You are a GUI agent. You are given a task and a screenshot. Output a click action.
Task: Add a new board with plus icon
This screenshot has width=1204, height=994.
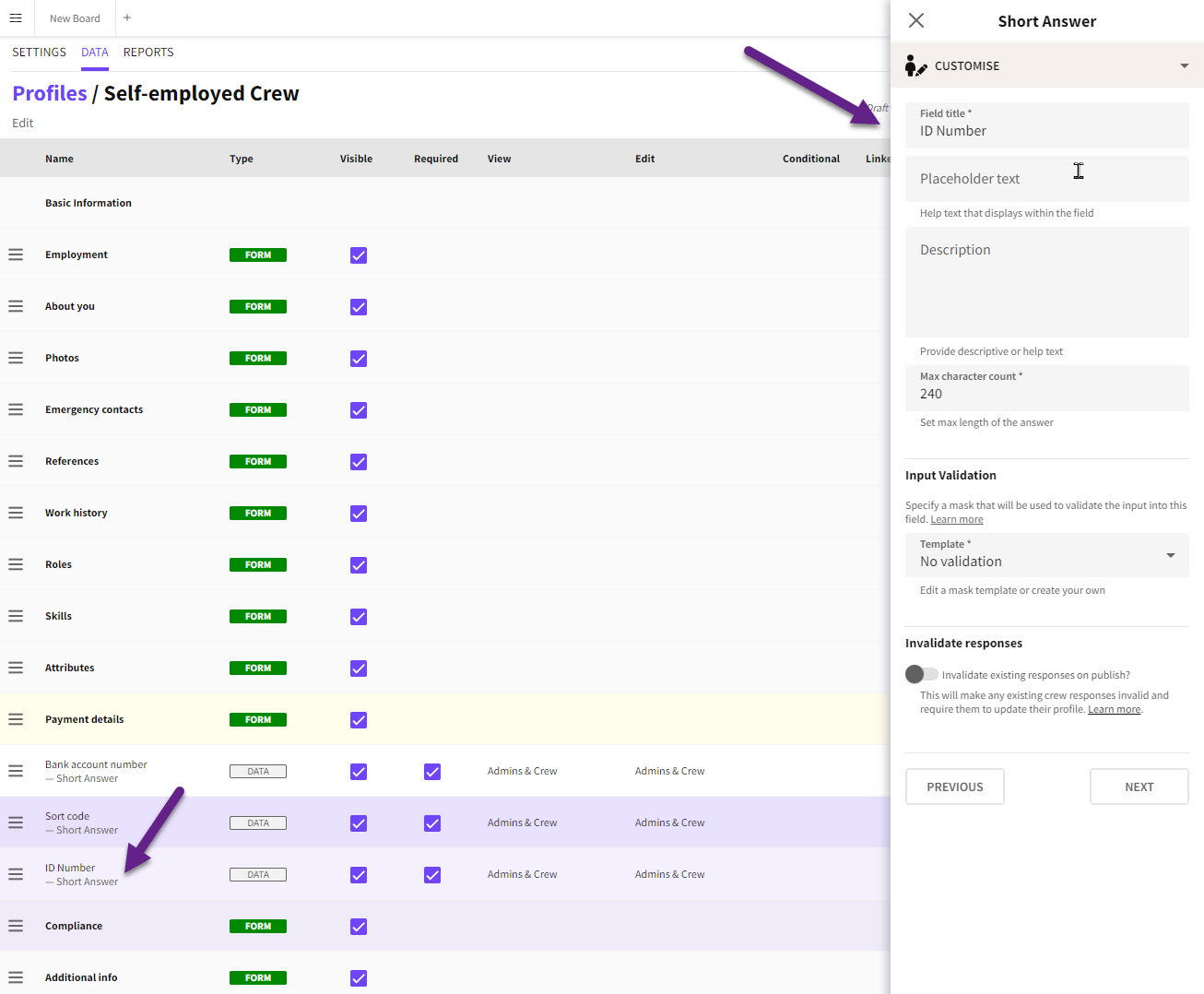click(x=127, y=18)
